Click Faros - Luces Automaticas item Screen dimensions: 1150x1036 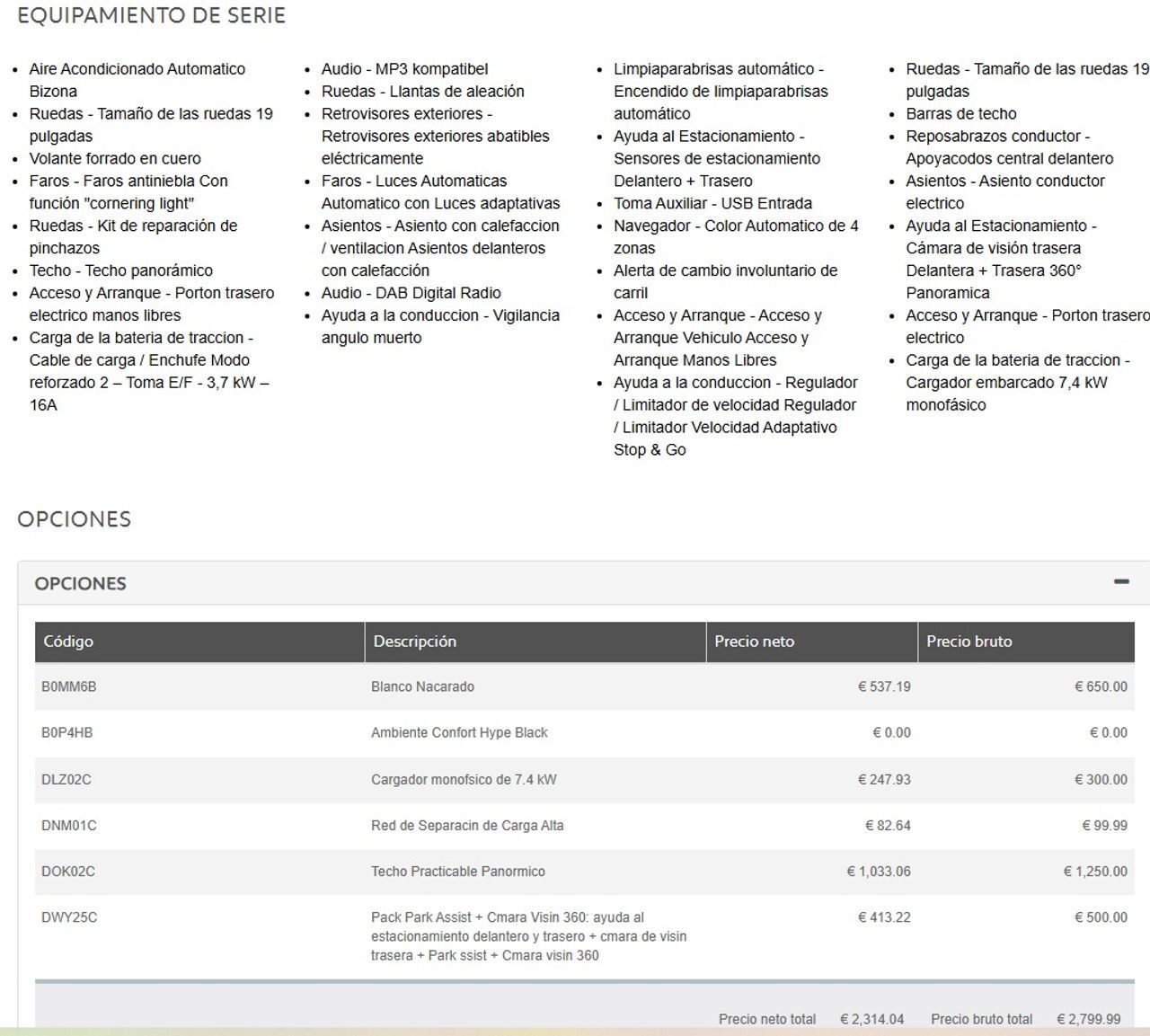pyautogui.click(x=440, y=192)
